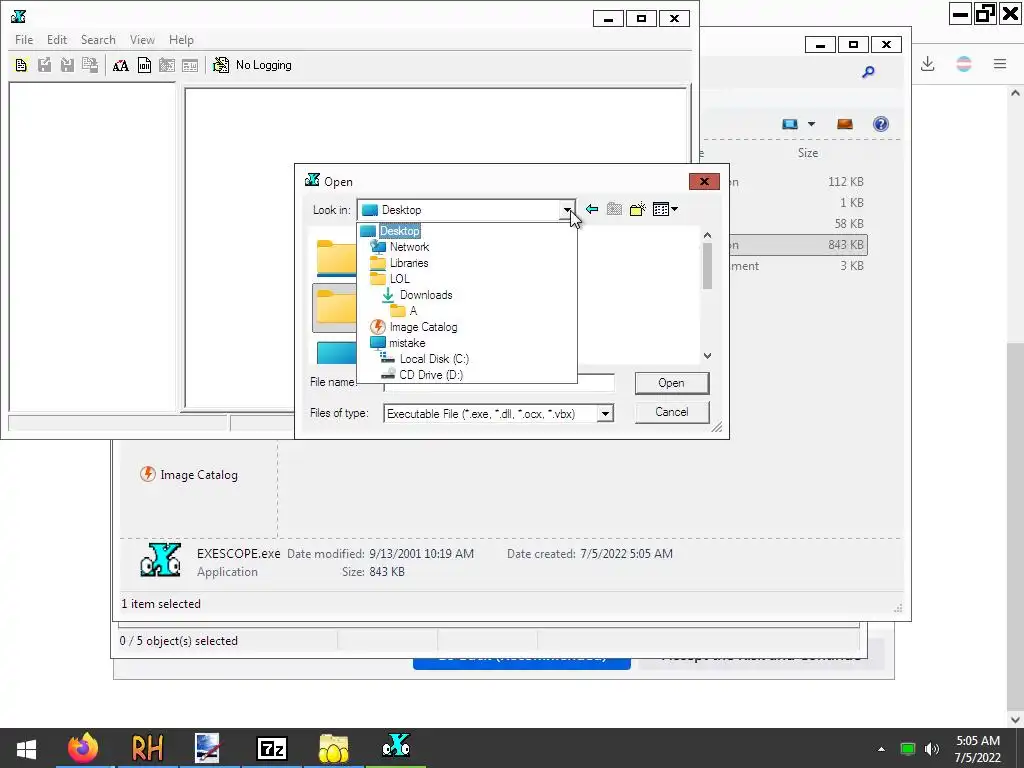This screenshot has width=1024, height=768.
Task: Click the taskbar clock 5:05 AM
Action: 978,741
